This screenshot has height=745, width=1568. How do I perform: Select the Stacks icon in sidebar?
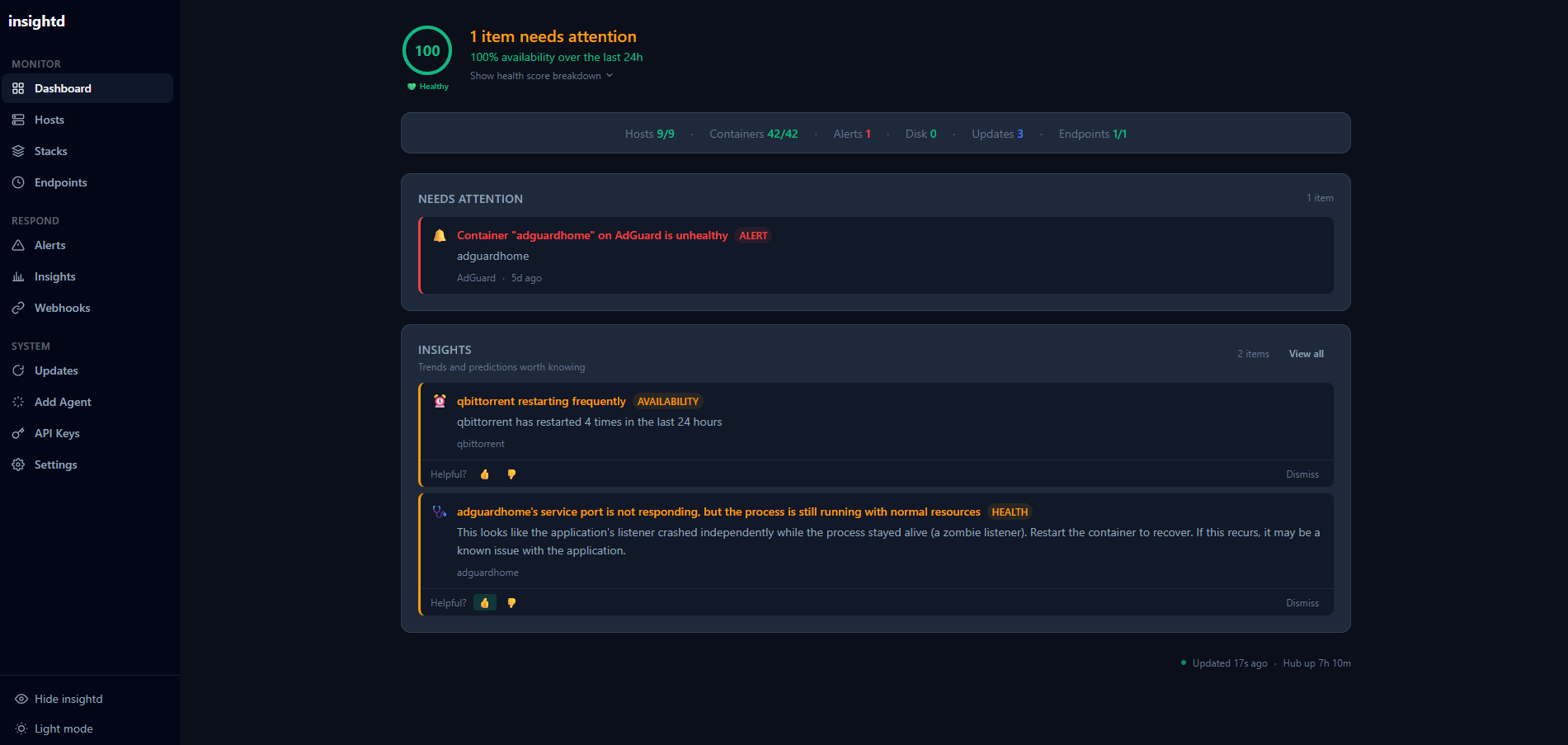pos(18,151)
